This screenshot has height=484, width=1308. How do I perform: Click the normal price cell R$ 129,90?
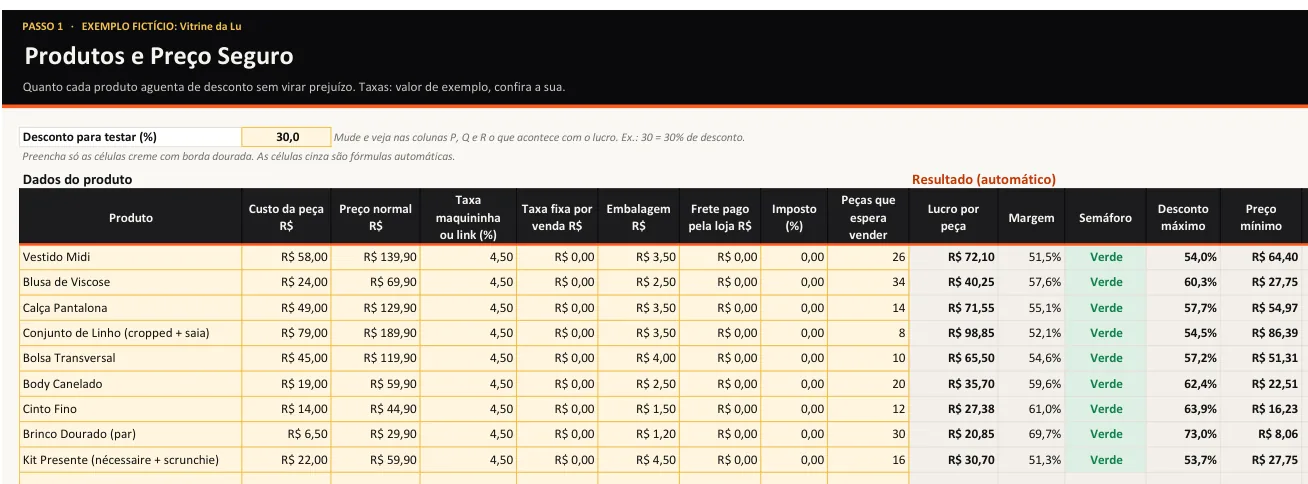click(x=376, y=308)
